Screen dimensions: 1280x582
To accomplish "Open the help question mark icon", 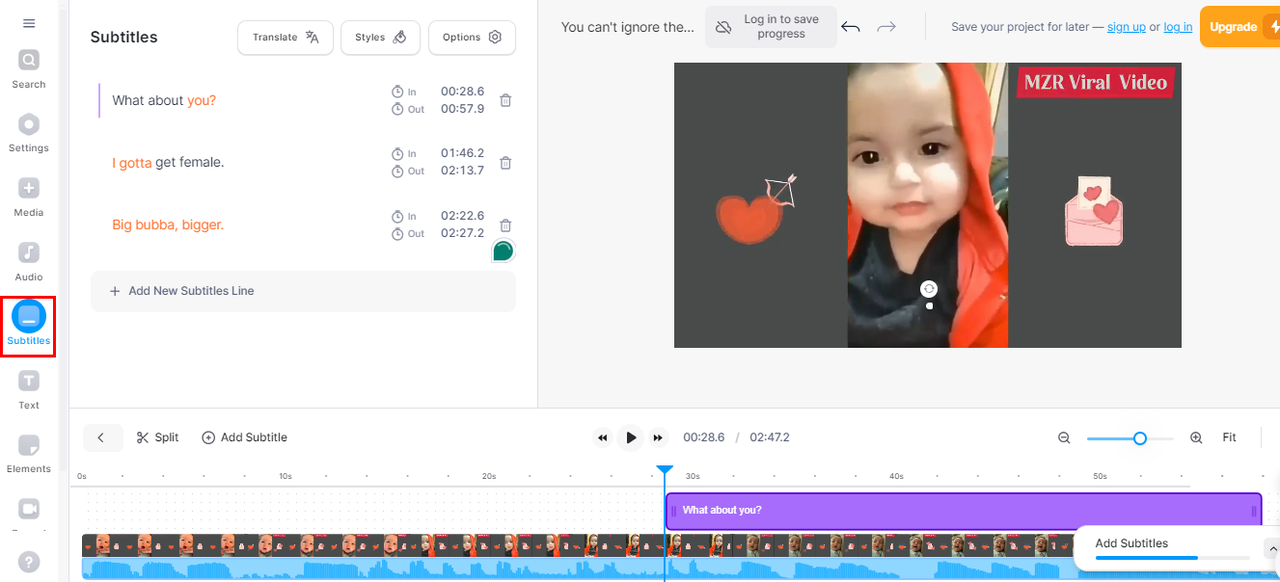I will coord(29,561).
